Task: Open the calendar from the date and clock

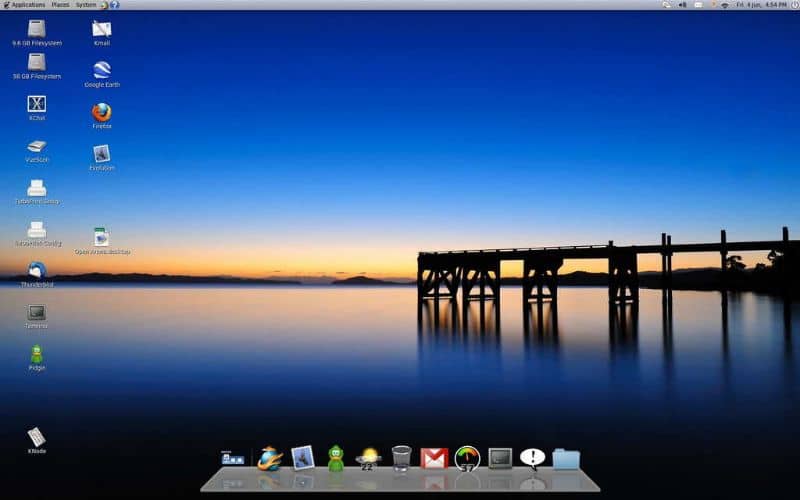Action: pos(761,5)
